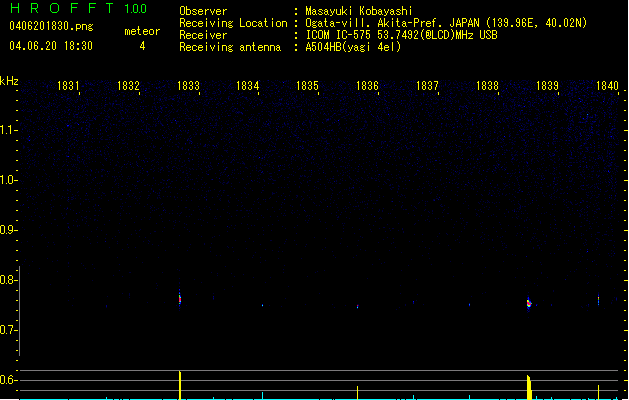Screen dimensions: 629x400
Task: Click the date stamp 04.06.20 18:30
Action: coord(51,46)
